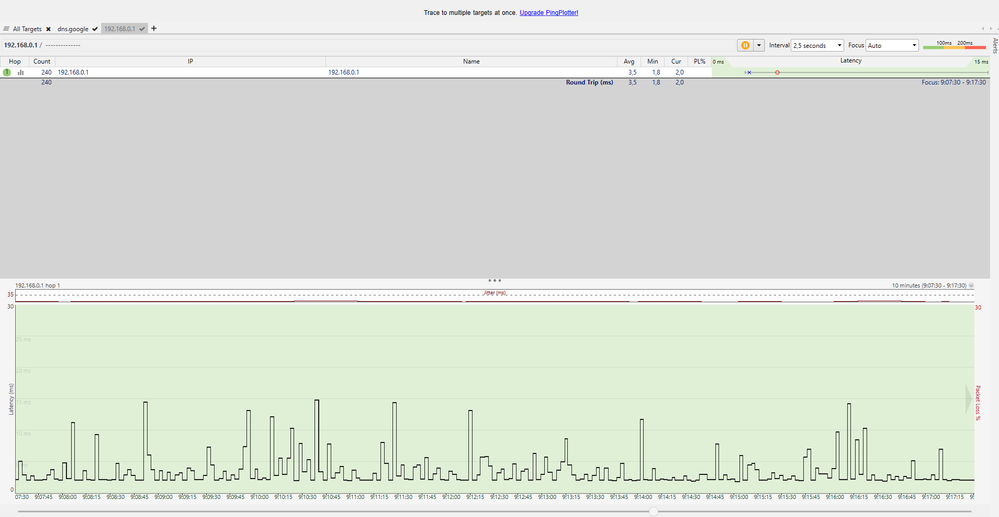The width and height of the screenshot is (999, 517).
Task: Switch to the dns.google tab
Action: (x=76, y=29)
